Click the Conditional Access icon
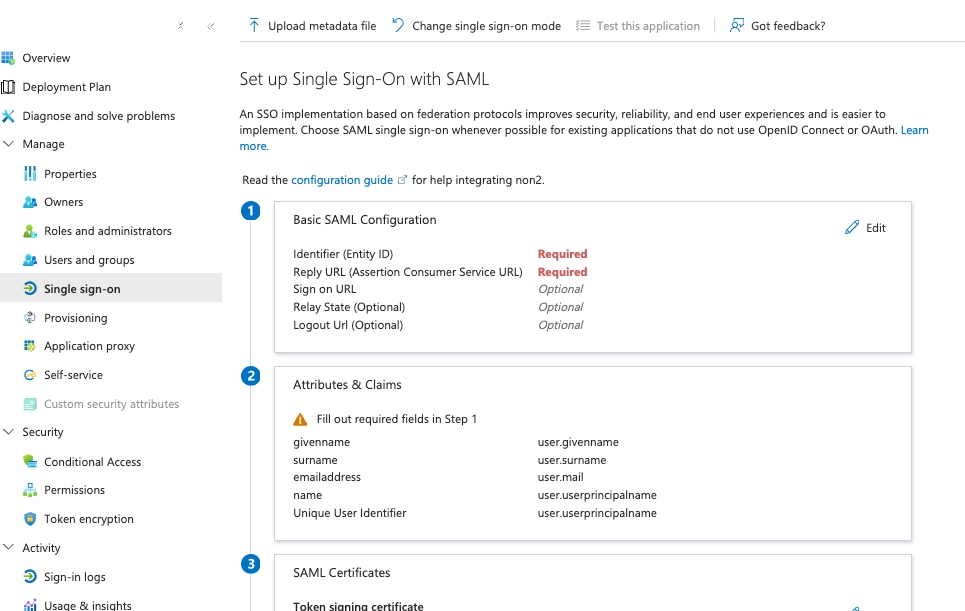Screen dimensions: 965x611 30,461
